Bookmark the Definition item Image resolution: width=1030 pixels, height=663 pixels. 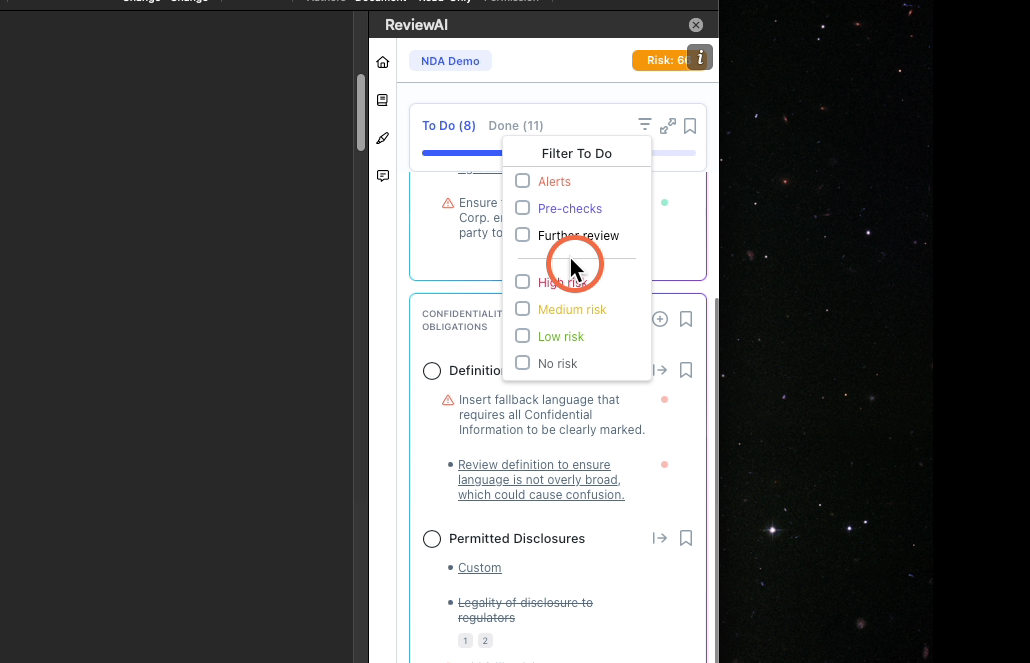click(686, 370)
